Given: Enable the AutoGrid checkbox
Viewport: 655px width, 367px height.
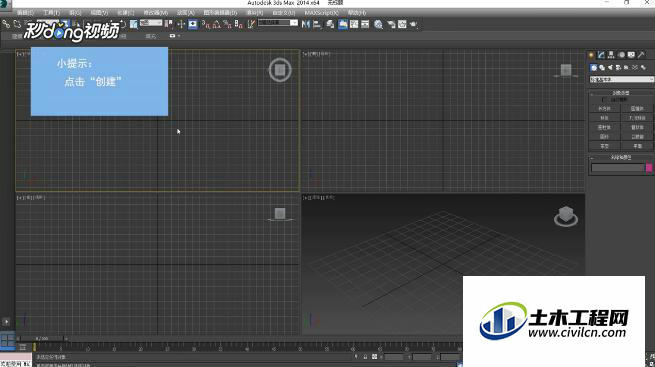Looking at the screenshot, I should point(603,100).
